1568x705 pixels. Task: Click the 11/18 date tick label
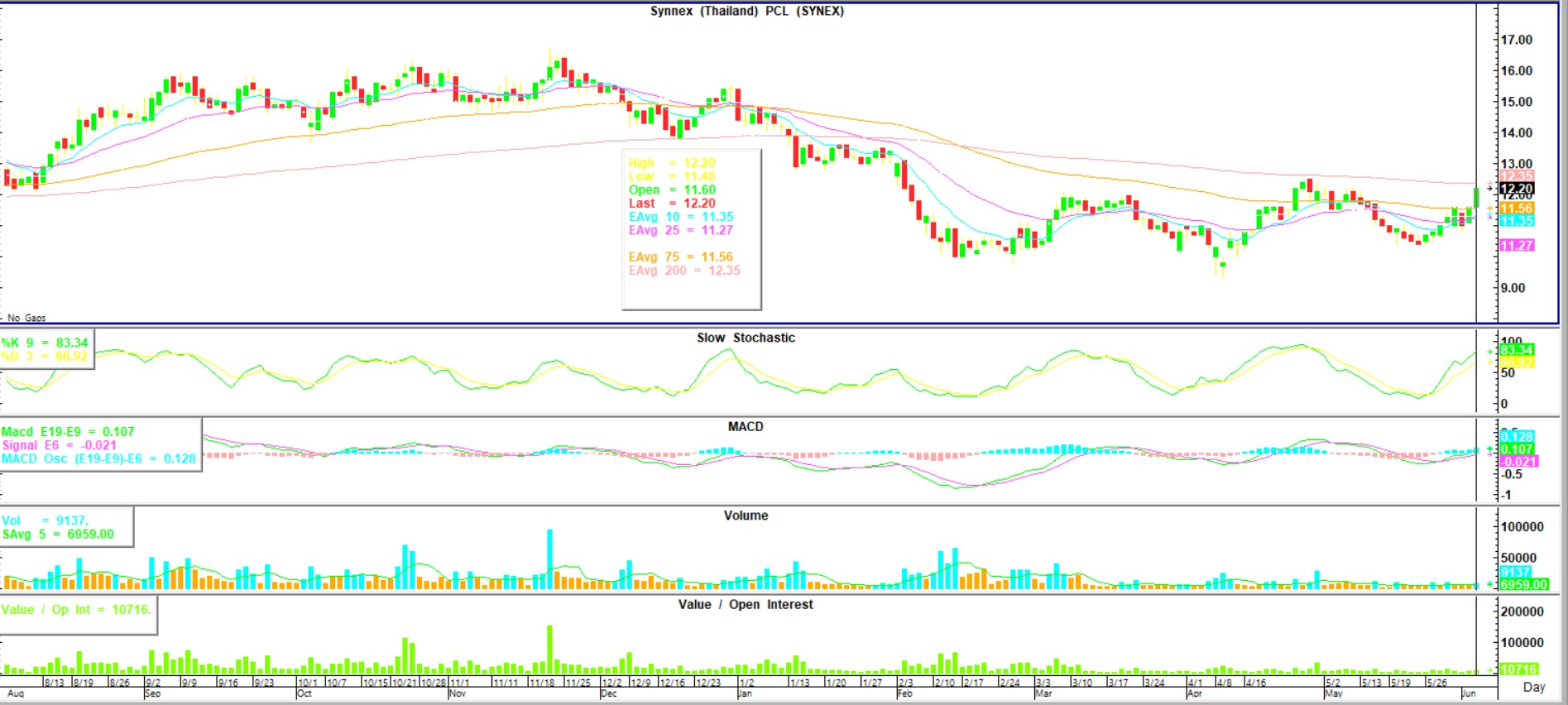tap(542, 683)
